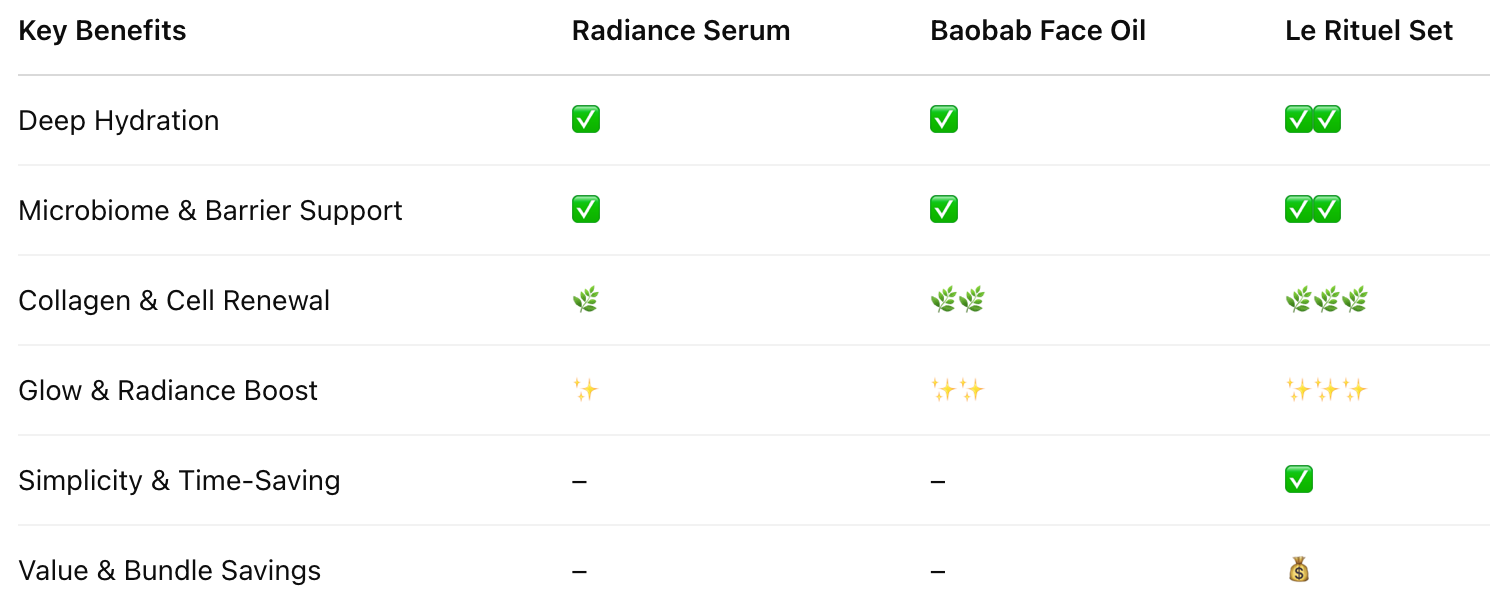Click Le Rituel Set Deep Hydration double checkmark
Screen dimensions: 1504x606
[x=1312, y=120]
